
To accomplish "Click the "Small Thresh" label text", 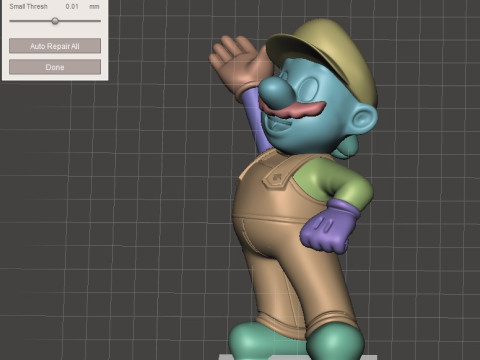I will [x=28, y=6].
